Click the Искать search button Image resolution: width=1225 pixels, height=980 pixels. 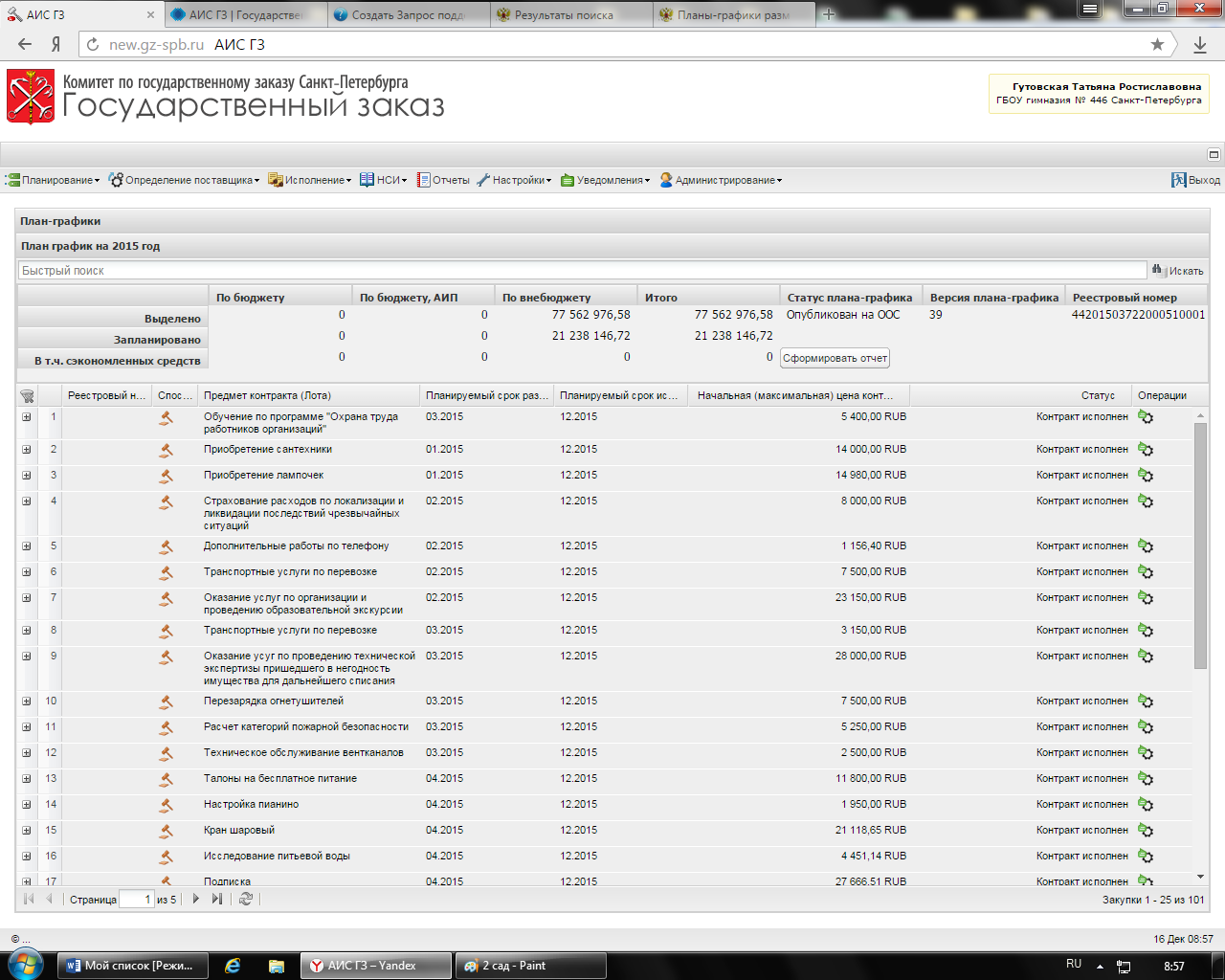(1178, 271)
